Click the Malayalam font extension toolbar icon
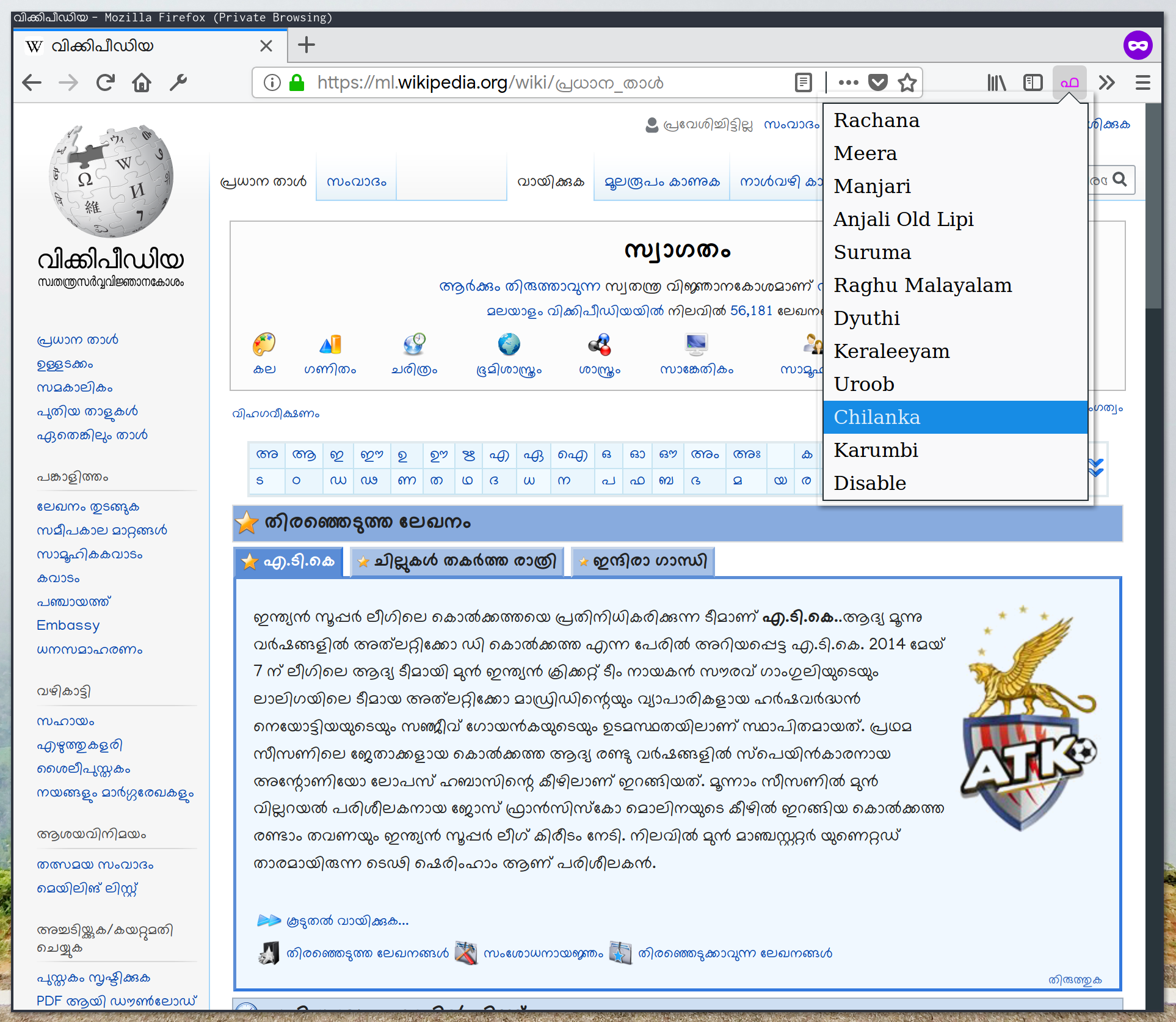Image resolution: width=1176 pixels, height=1022 pixels. pyautogui.click(x=1070, y=82)
